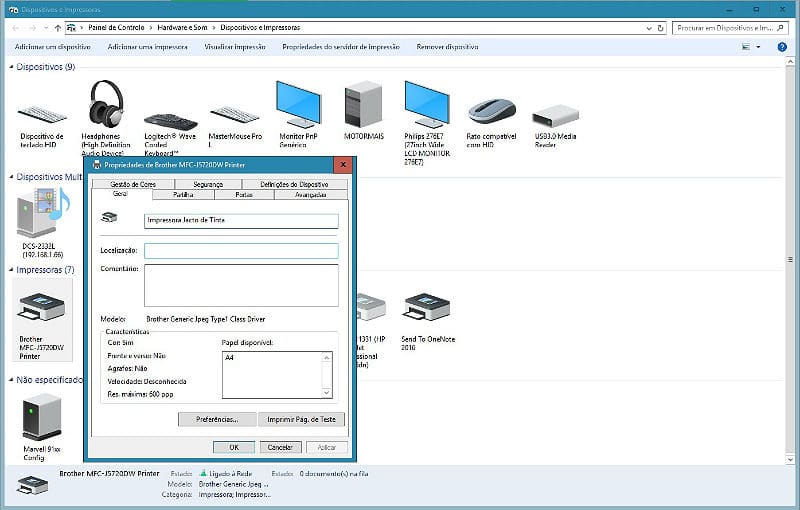Select the Marvell 91xx Config device icon
Screen dimensions: 800x510
coord(42,417)
